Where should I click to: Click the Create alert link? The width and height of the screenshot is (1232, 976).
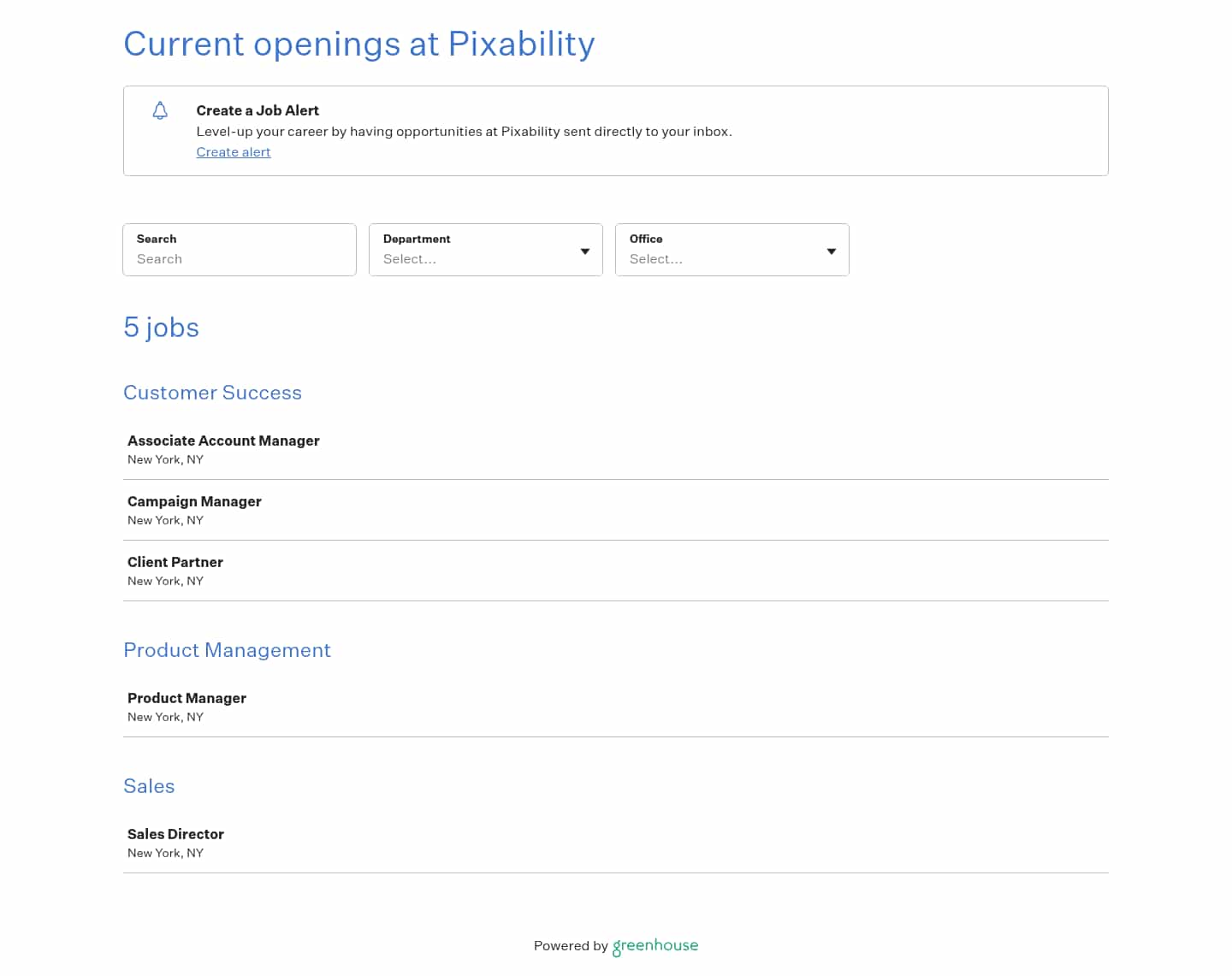[x=233, y=152]
